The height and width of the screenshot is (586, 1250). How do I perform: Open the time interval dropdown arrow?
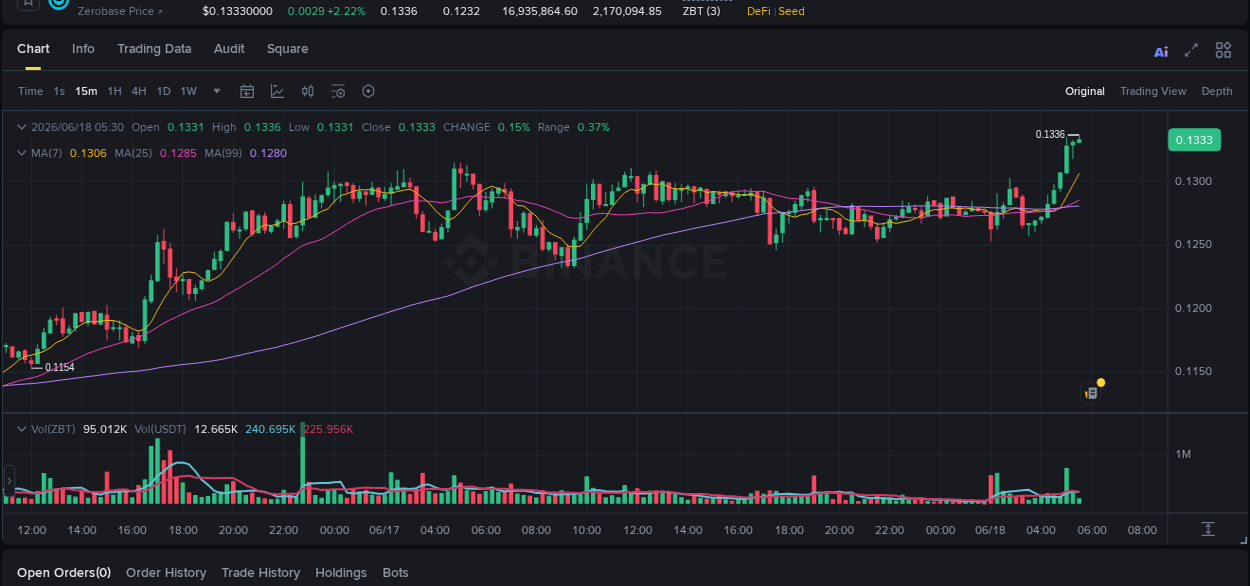(x=217, y=91)
